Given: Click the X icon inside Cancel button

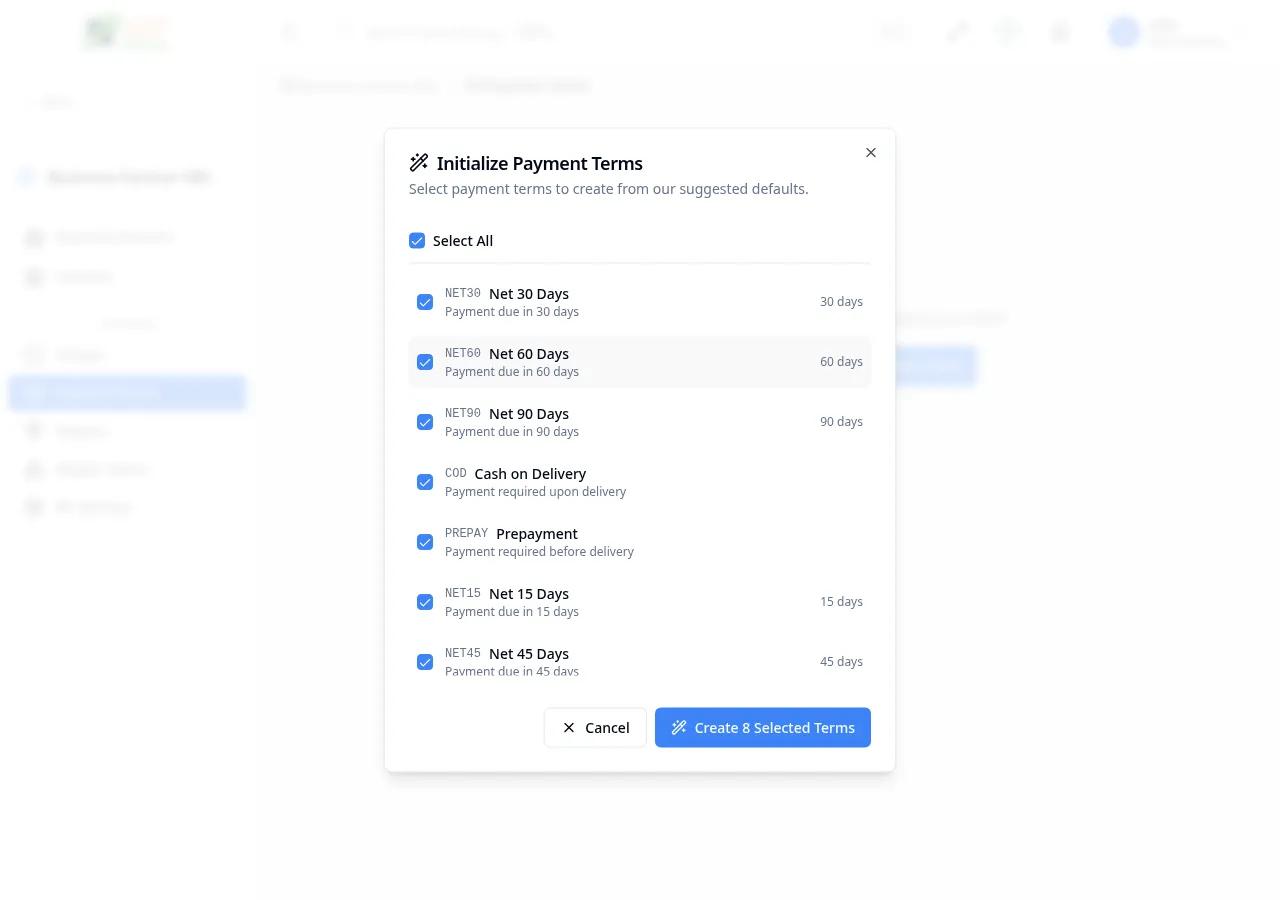Looking at the screenshot, I should (569, 728).
